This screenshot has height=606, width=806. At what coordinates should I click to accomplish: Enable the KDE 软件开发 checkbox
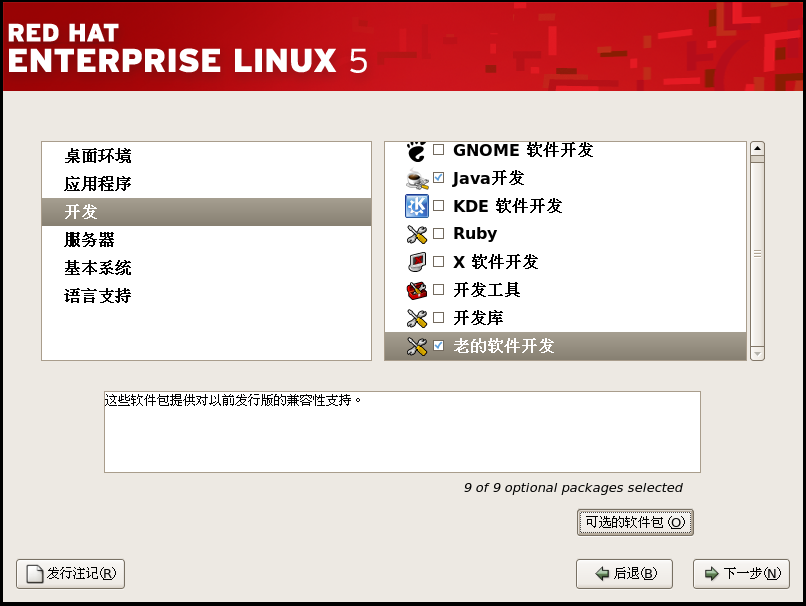tap(438, 206)
